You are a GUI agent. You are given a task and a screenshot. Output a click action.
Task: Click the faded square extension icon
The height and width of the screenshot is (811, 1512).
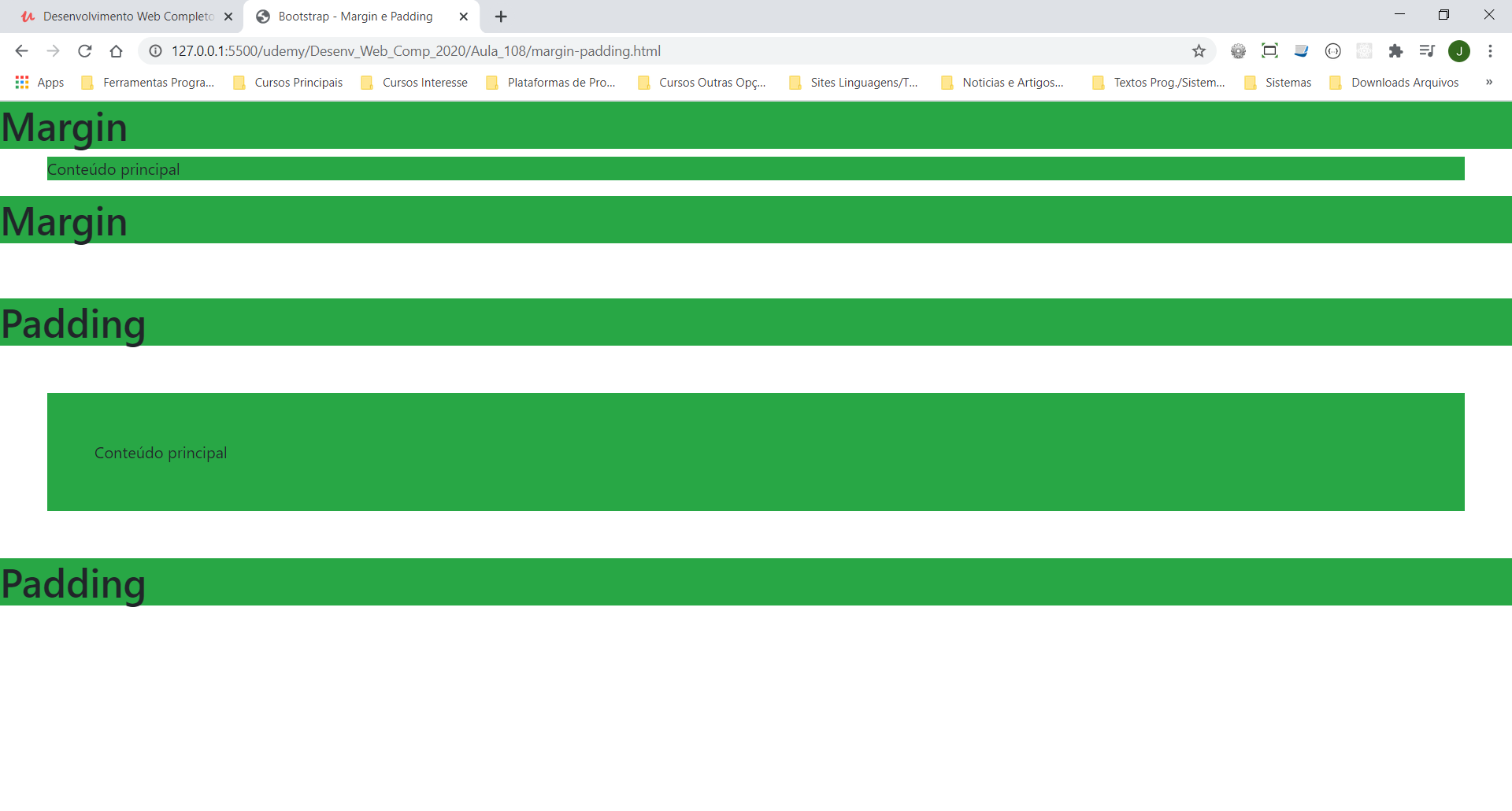1364,51
